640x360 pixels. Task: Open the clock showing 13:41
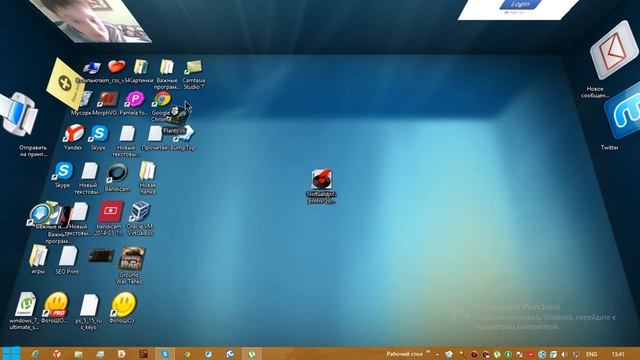click(618, 354)
